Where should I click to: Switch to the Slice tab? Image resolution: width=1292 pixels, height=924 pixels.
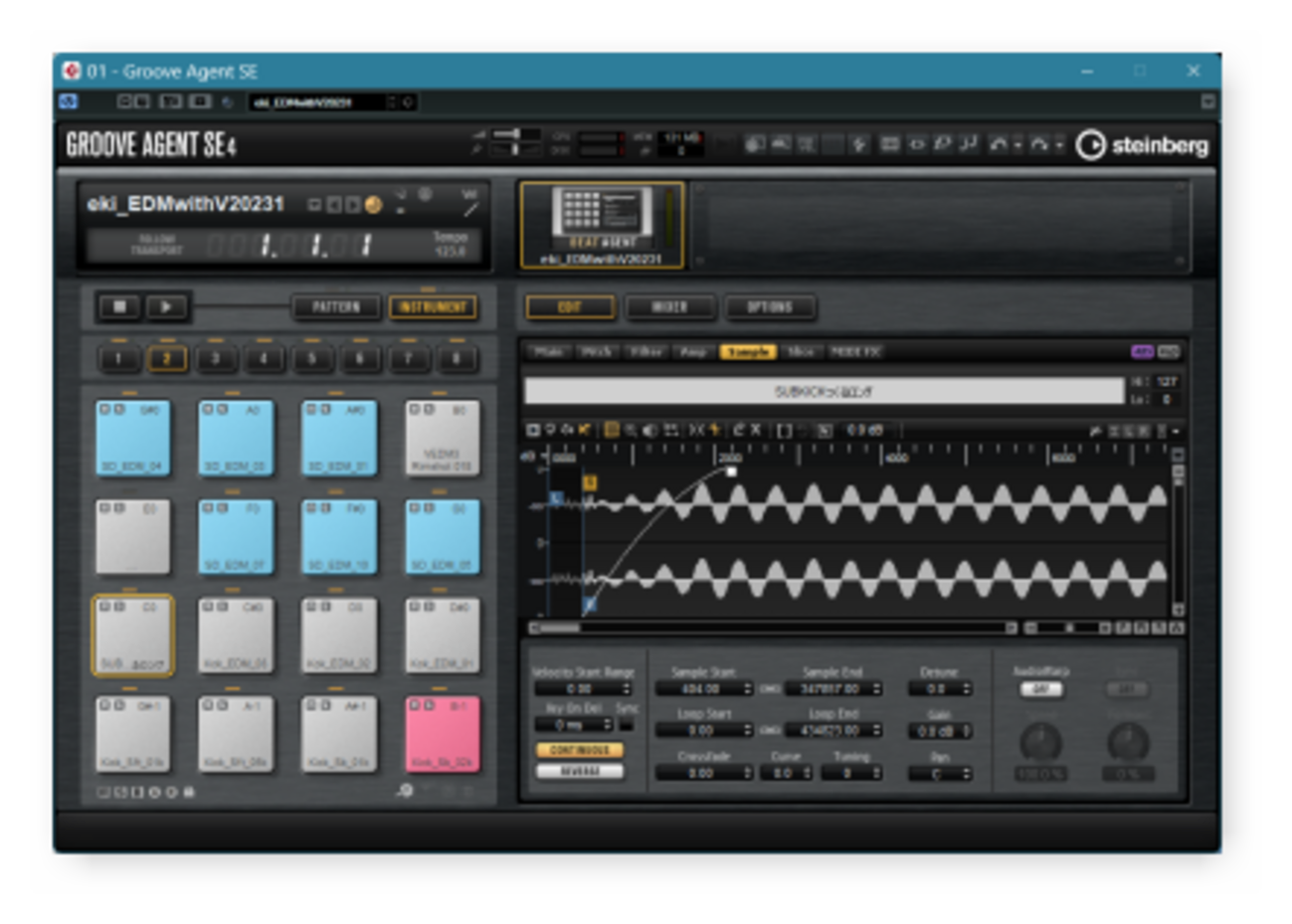(801, 352)
